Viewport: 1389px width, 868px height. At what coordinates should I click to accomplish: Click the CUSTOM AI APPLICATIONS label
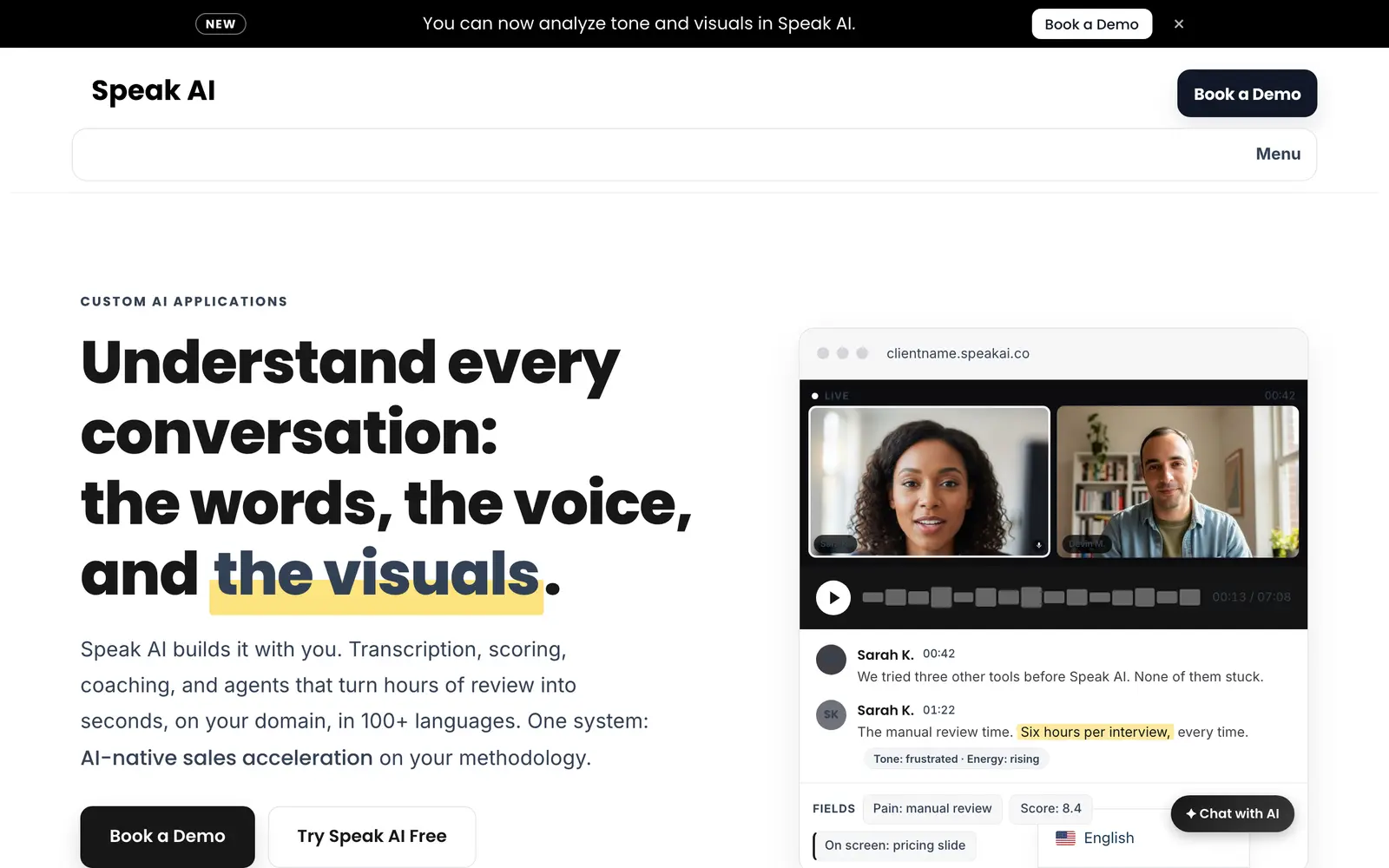coord(184,301)
